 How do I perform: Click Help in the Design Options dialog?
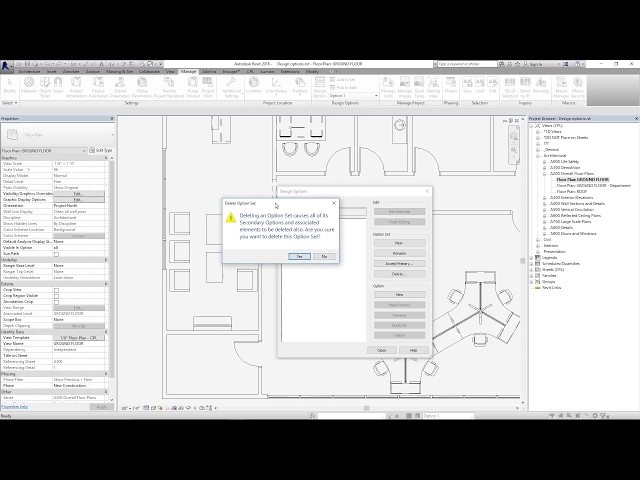(413, 350)
